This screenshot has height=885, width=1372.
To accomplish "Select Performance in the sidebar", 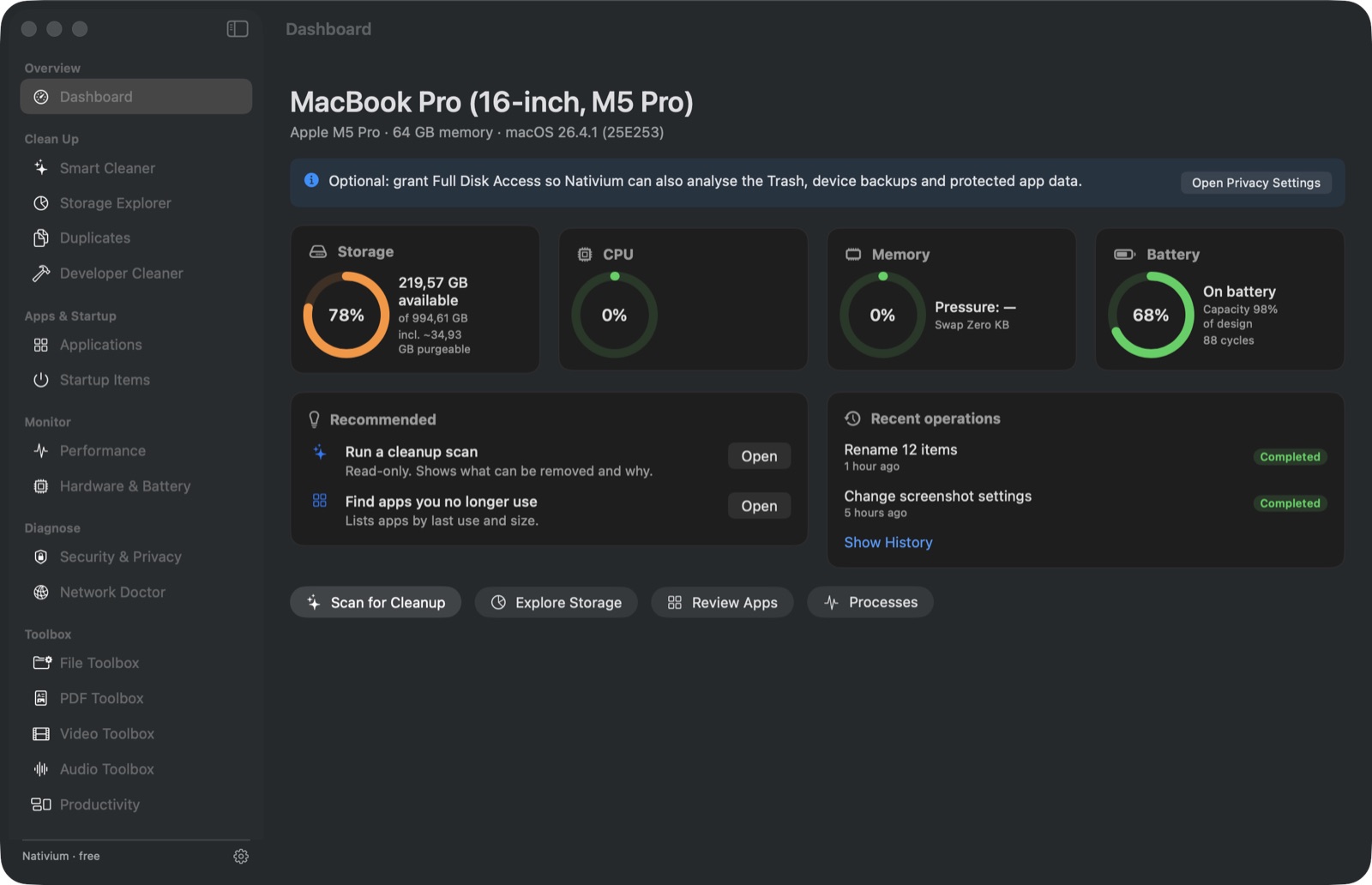I will pos(135,451).
